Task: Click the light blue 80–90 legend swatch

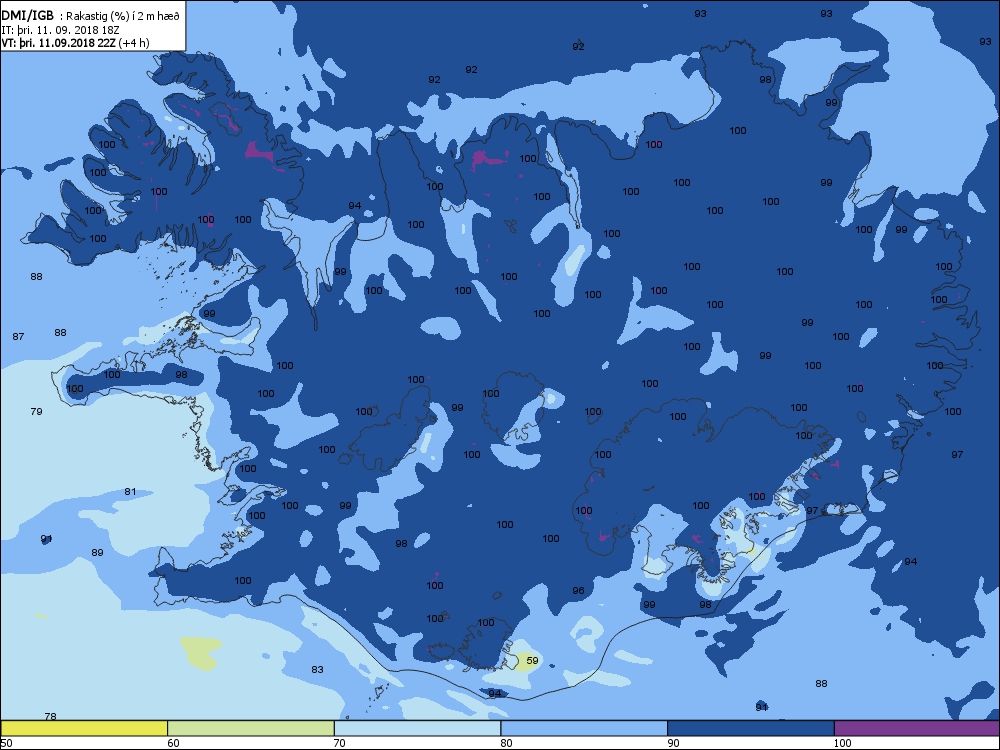Action: click(584, 728)
